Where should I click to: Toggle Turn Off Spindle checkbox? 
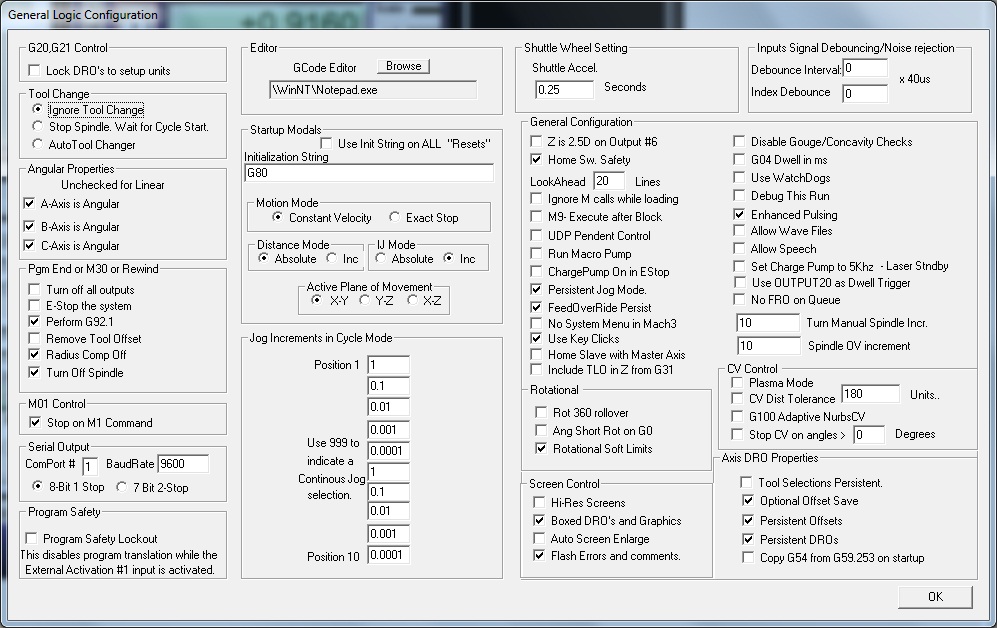coord(34,372)
